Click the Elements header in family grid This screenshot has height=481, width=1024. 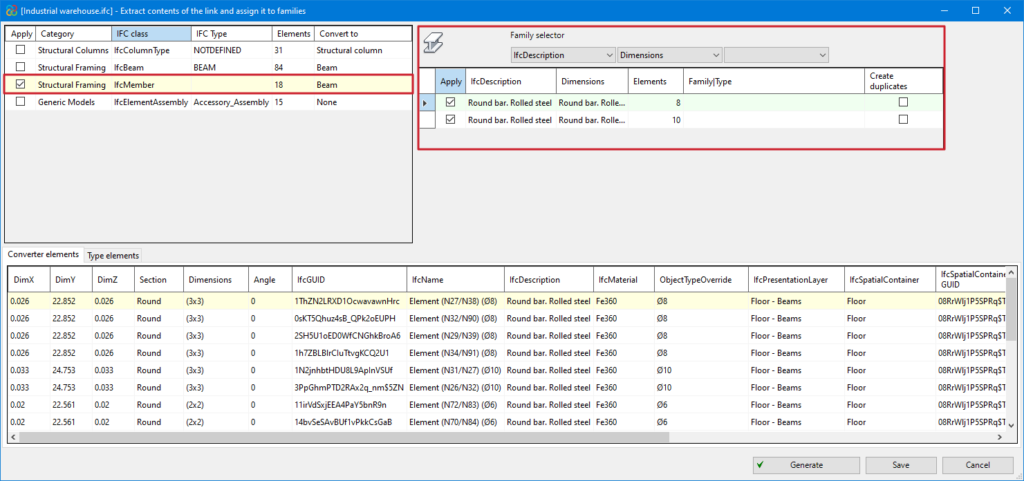(x=656, y=82)
